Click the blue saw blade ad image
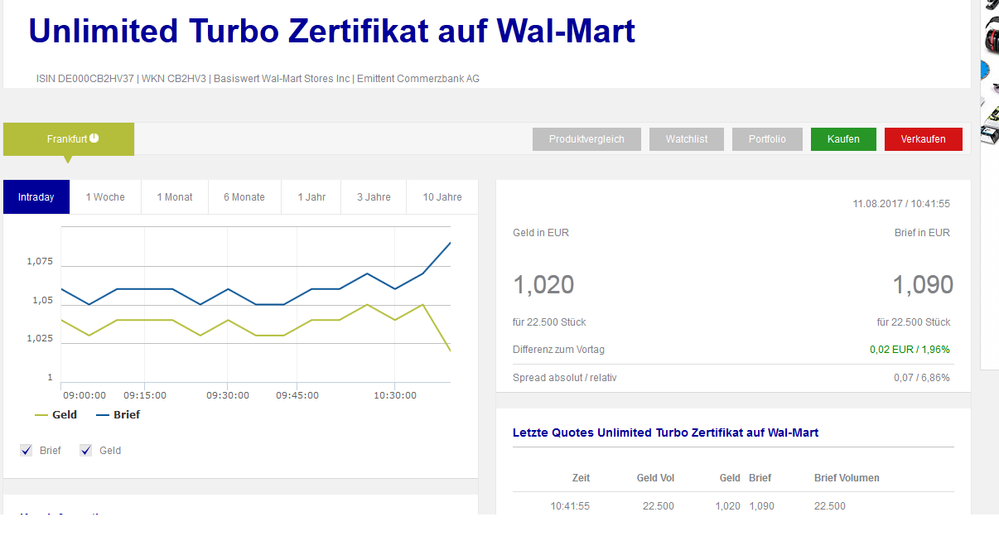This screenshot has width=999, height=537. 984,70
